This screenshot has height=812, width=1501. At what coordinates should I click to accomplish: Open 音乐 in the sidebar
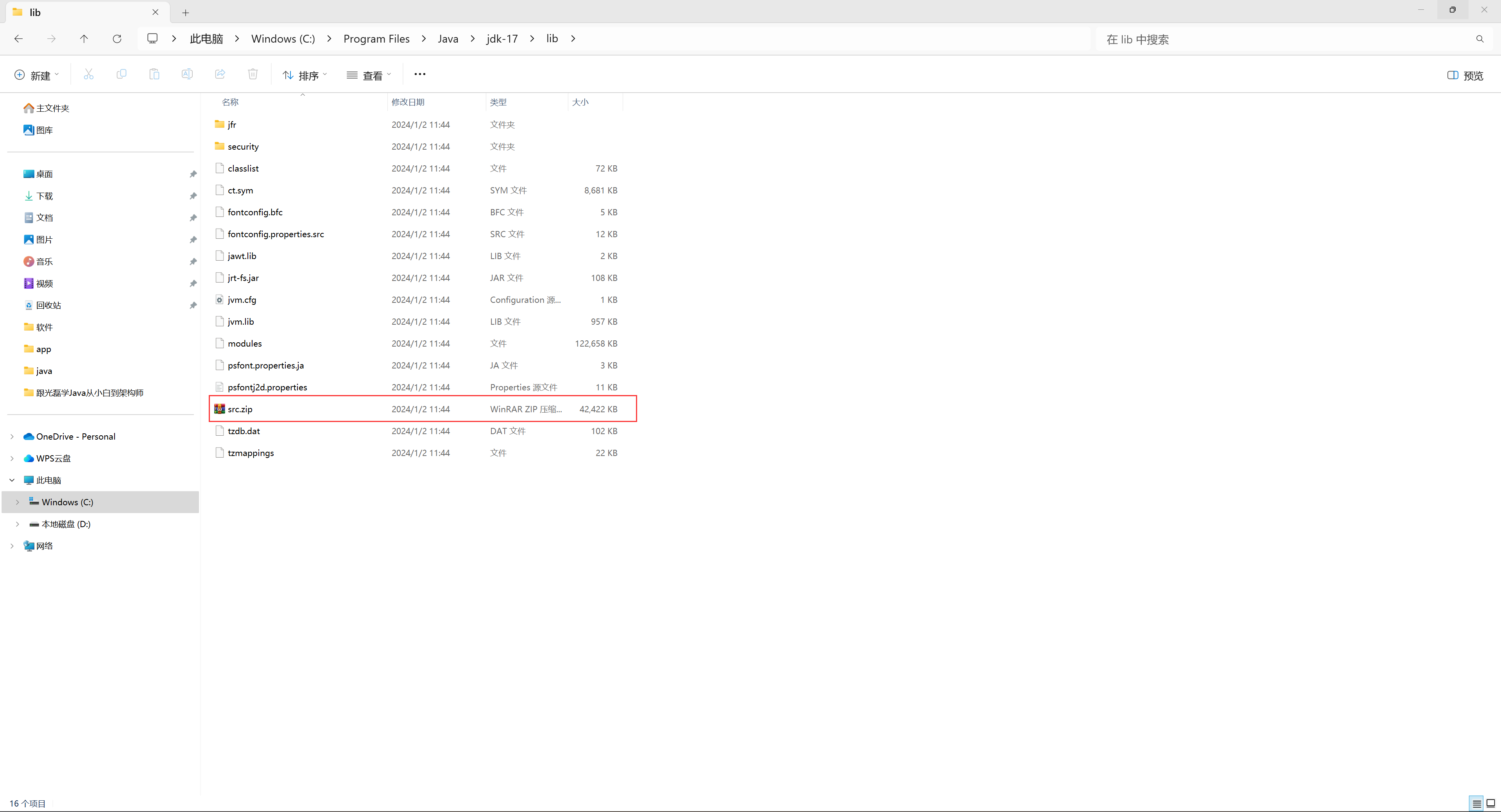tap(44, 261)
